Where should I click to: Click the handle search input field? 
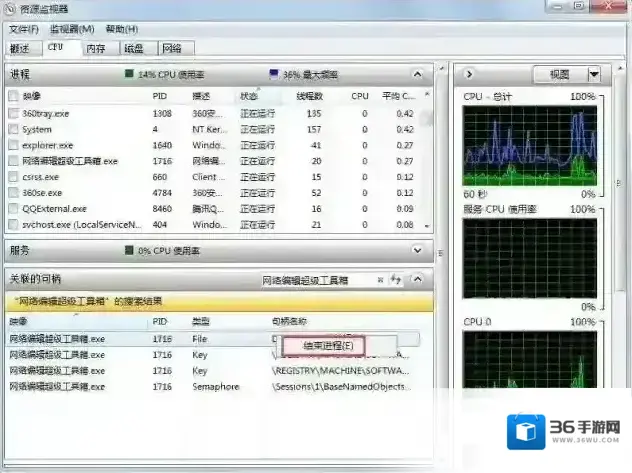315,281
